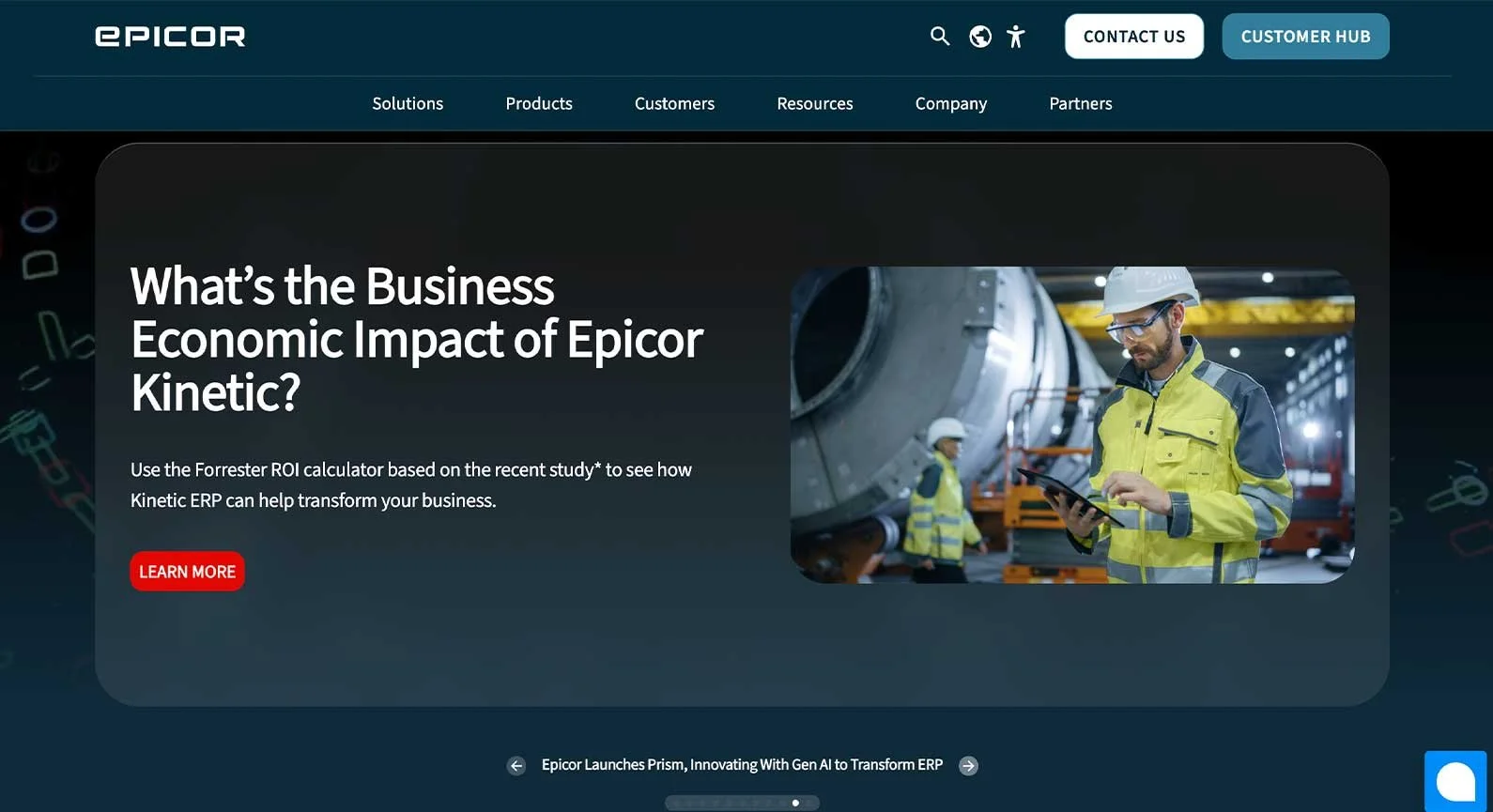Go to the Epicor logo homepage
The width and height of the screenshot is (1493, 812).
[x=170, y=37]
